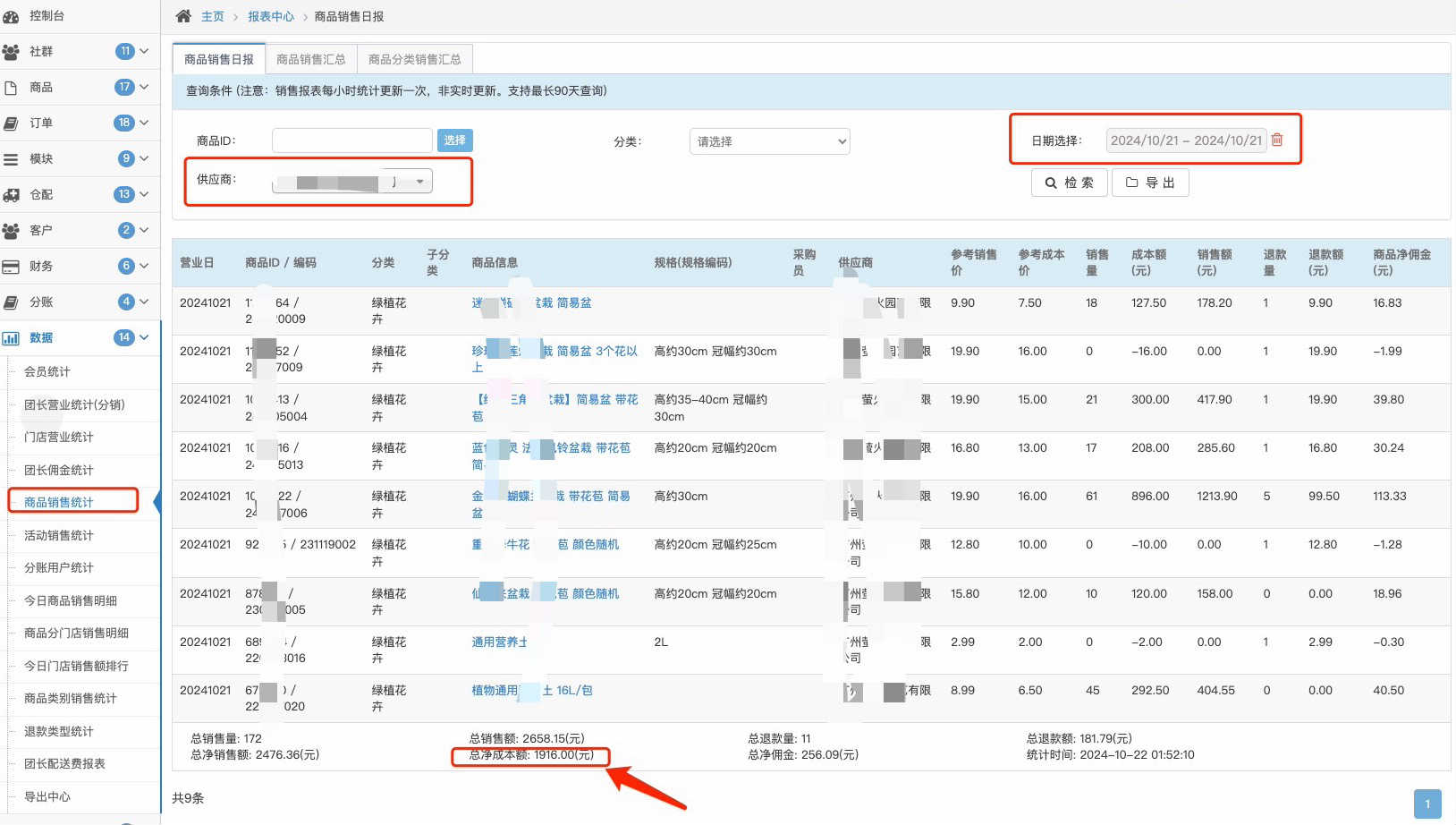The image size is (1456, 825).
Task: Click the 控制台 sidebar label
Action: point(47,16)
